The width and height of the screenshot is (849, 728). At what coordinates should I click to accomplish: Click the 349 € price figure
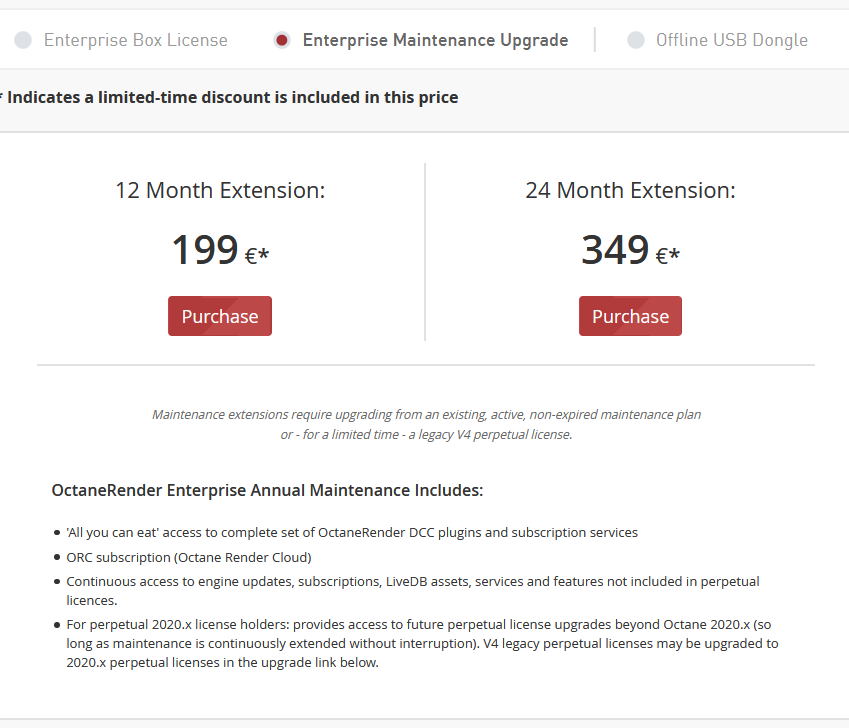tap(616, 250)
